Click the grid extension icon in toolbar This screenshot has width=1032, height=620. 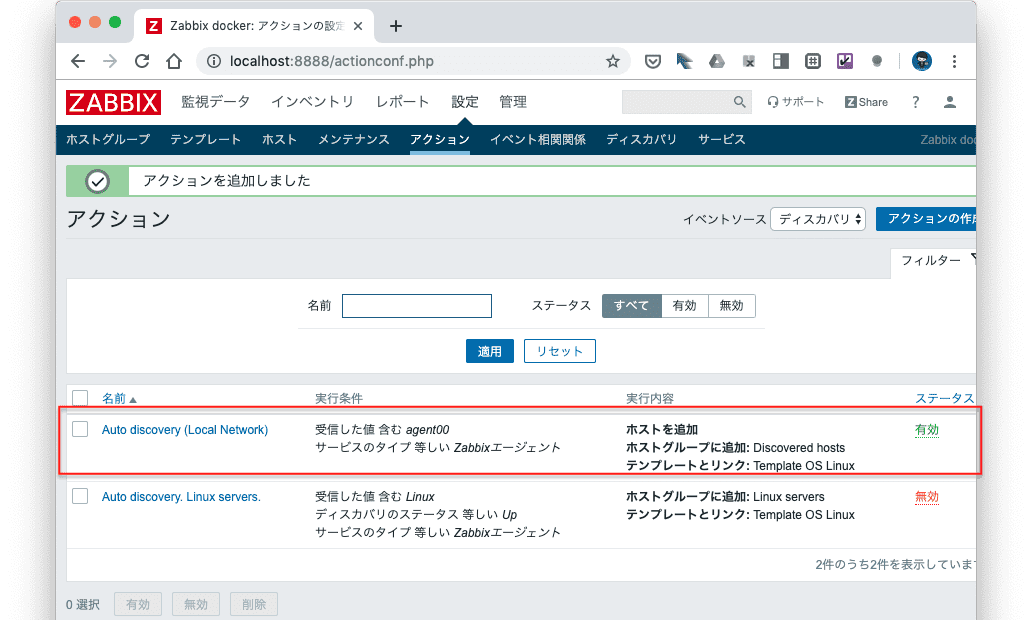pos(813,61)
